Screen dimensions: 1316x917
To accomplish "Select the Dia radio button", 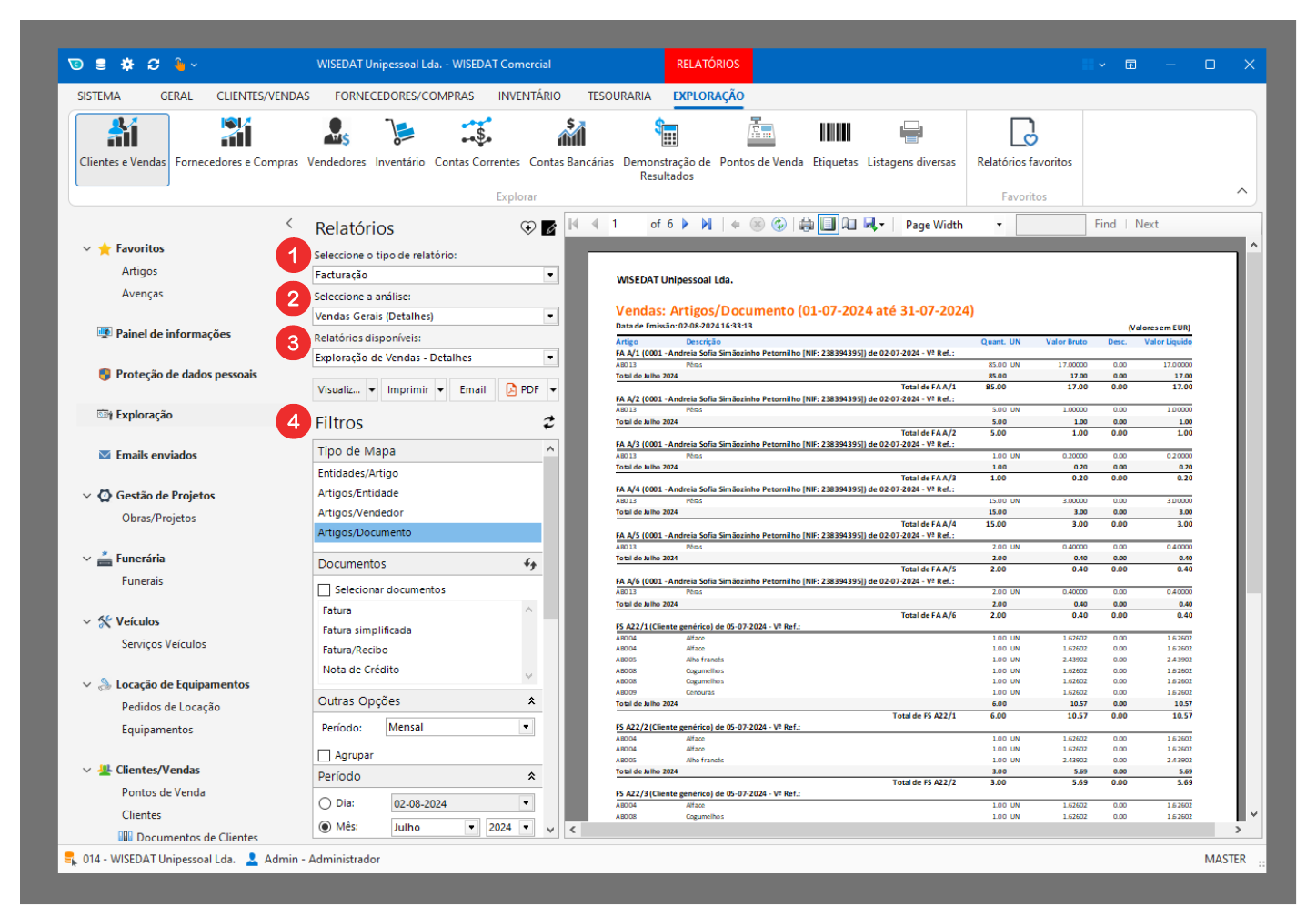I will pos(325,804).
